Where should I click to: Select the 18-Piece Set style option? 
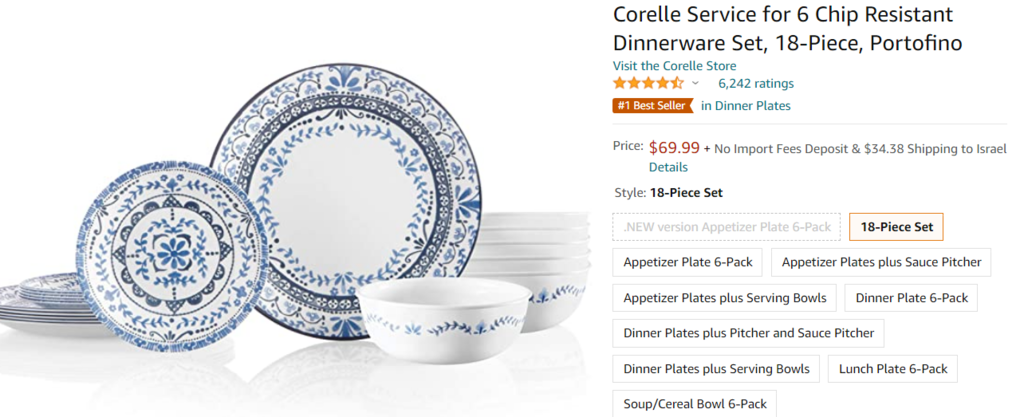click(x=896, y=227)
